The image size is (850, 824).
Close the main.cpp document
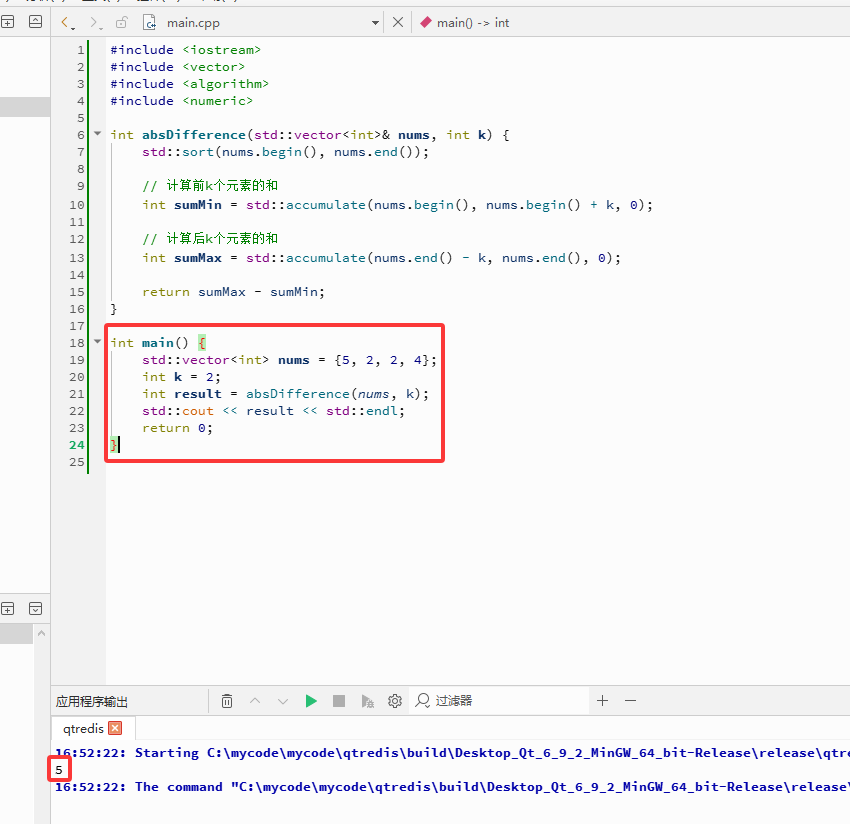coord(398,22)
